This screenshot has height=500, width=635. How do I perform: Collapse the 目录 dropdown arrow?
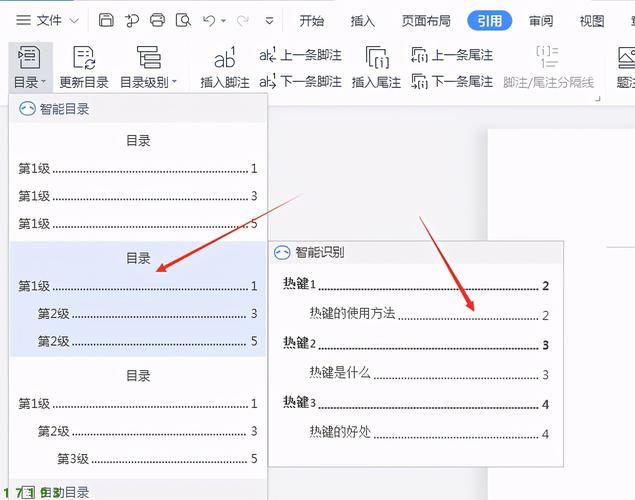(43, 82)
